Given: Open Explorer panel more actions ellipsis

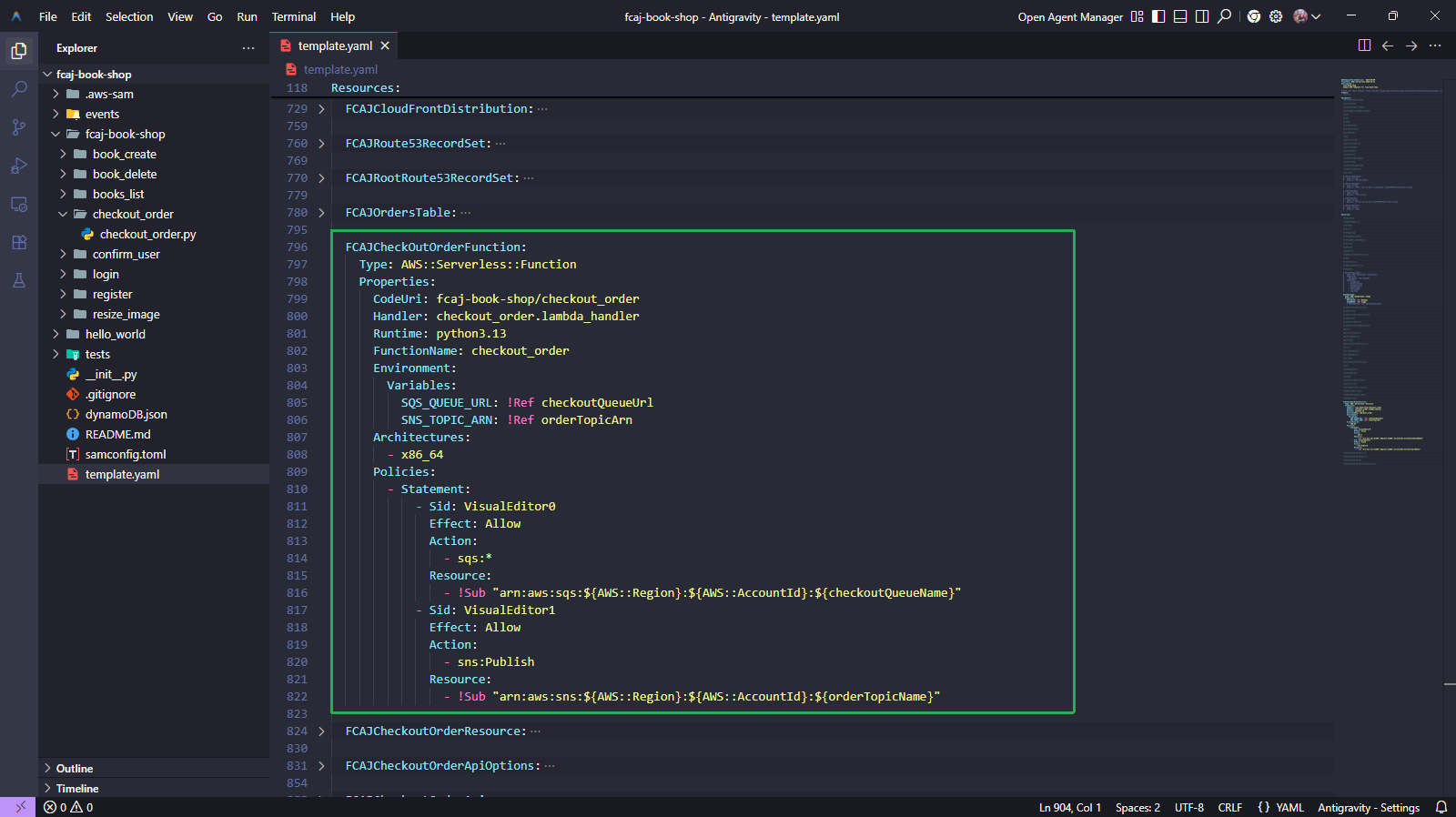Looking at the screenshot, I should tap(248, 48).
